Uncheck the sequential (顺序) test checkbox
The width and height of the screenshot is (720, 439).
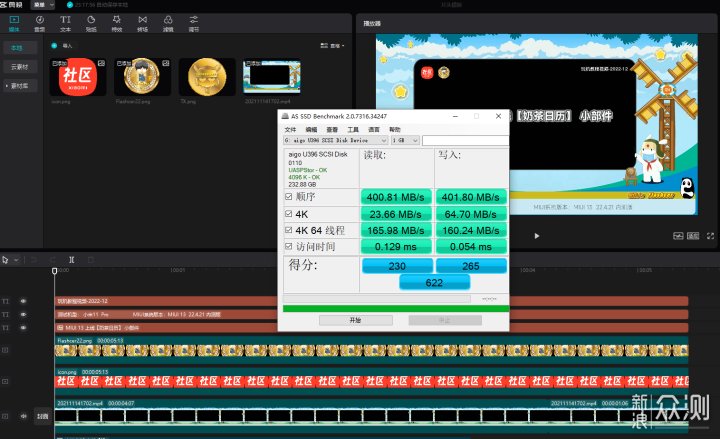point(288,197)
